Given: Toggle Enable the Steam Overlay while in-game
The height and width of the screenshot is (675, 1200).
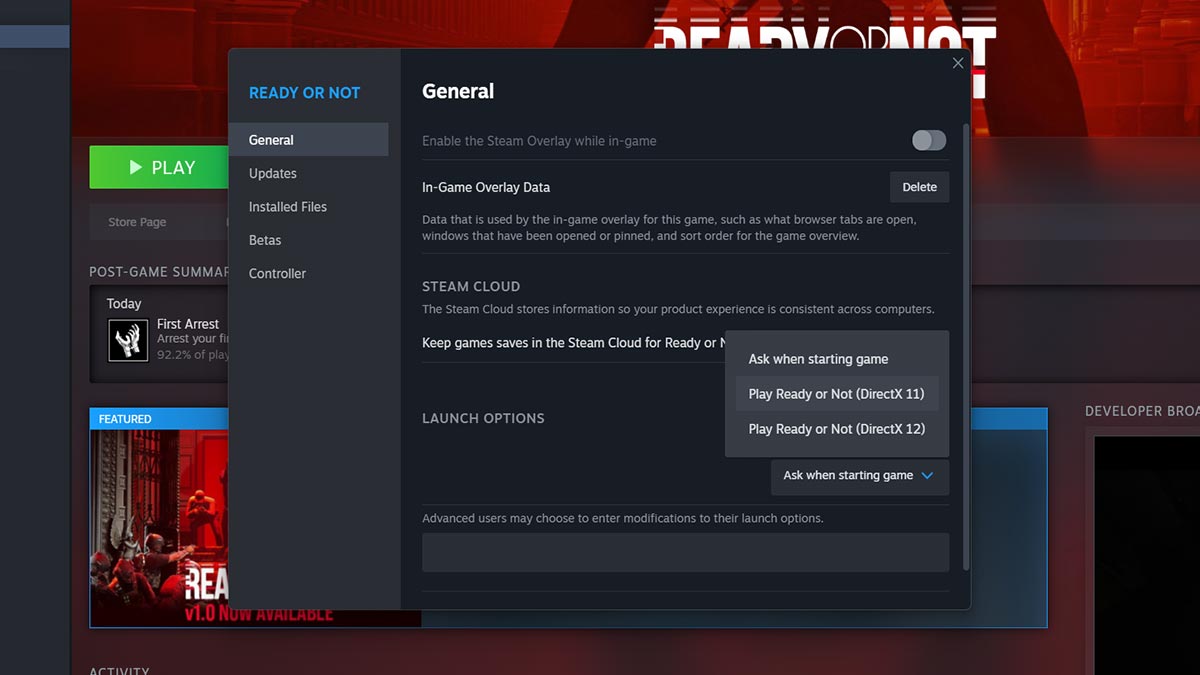Looking at the screenshot, I should [928, 141].
